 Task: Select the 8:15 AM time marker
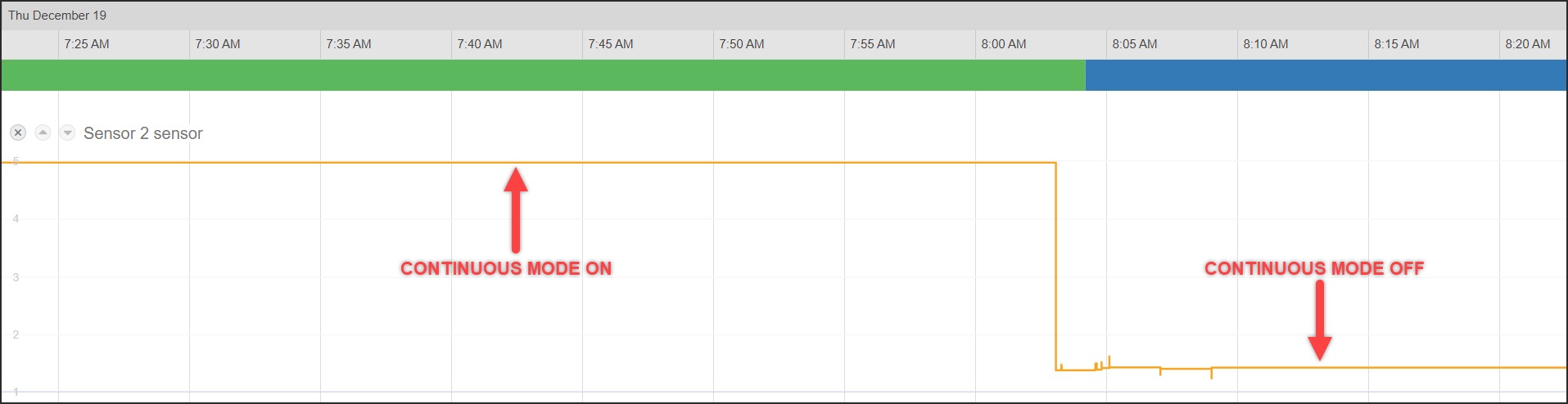[x=1397, y=44]
